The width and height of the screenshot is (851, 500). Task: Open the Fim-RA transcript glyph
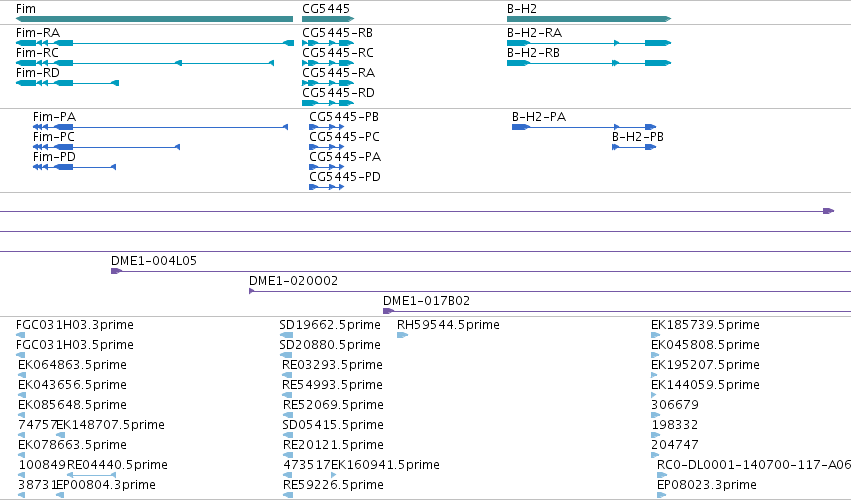[x=155, y=43]
